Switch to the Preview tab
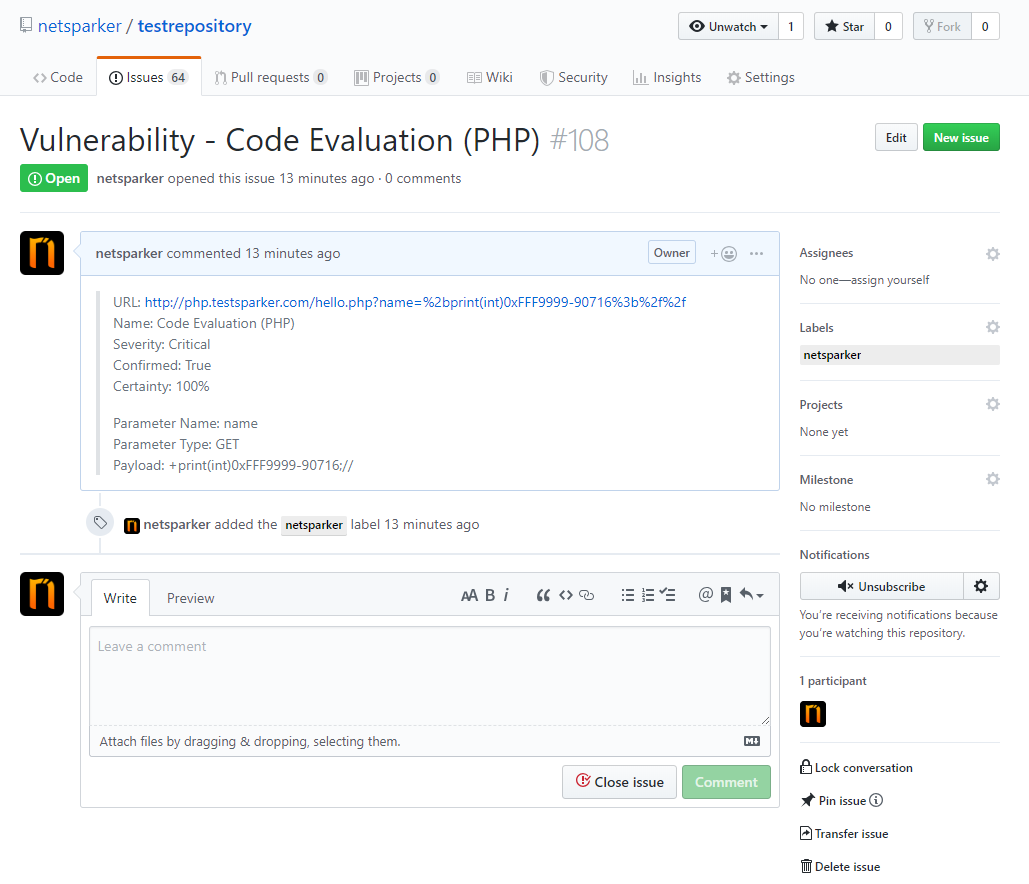This screenshot has width=1029, height=884. point(190,598)
